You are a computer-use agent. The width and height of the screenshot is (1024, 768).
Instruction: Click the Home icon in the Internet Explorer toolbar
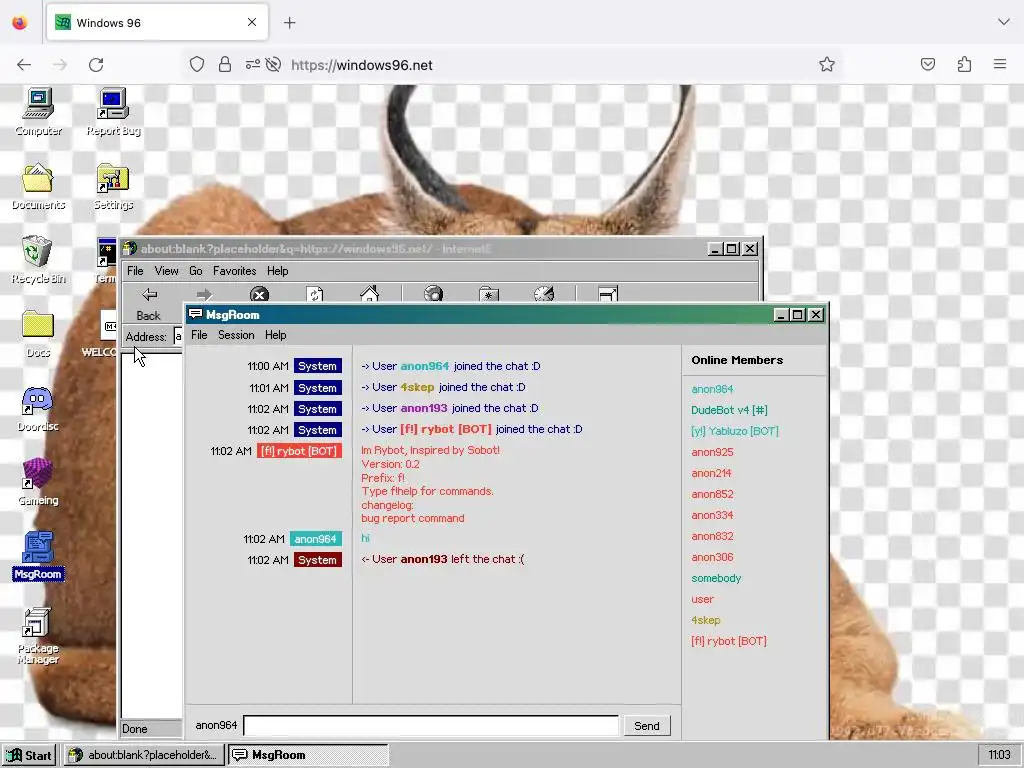click(370, 295)
